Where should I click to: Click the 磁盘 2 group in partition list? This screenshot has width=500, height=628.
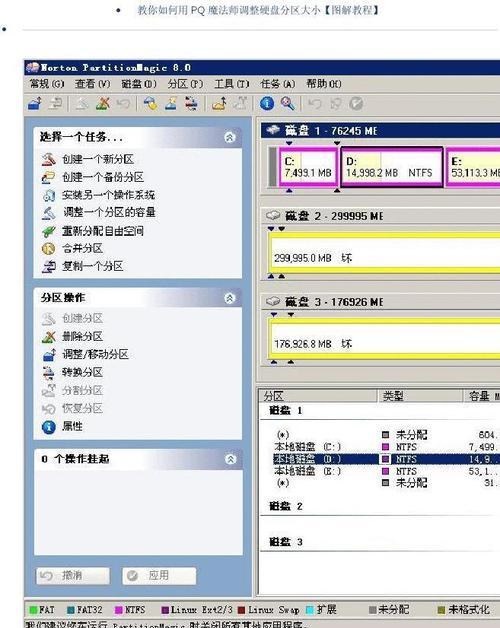pyautogui.click(x=286, y=506)
